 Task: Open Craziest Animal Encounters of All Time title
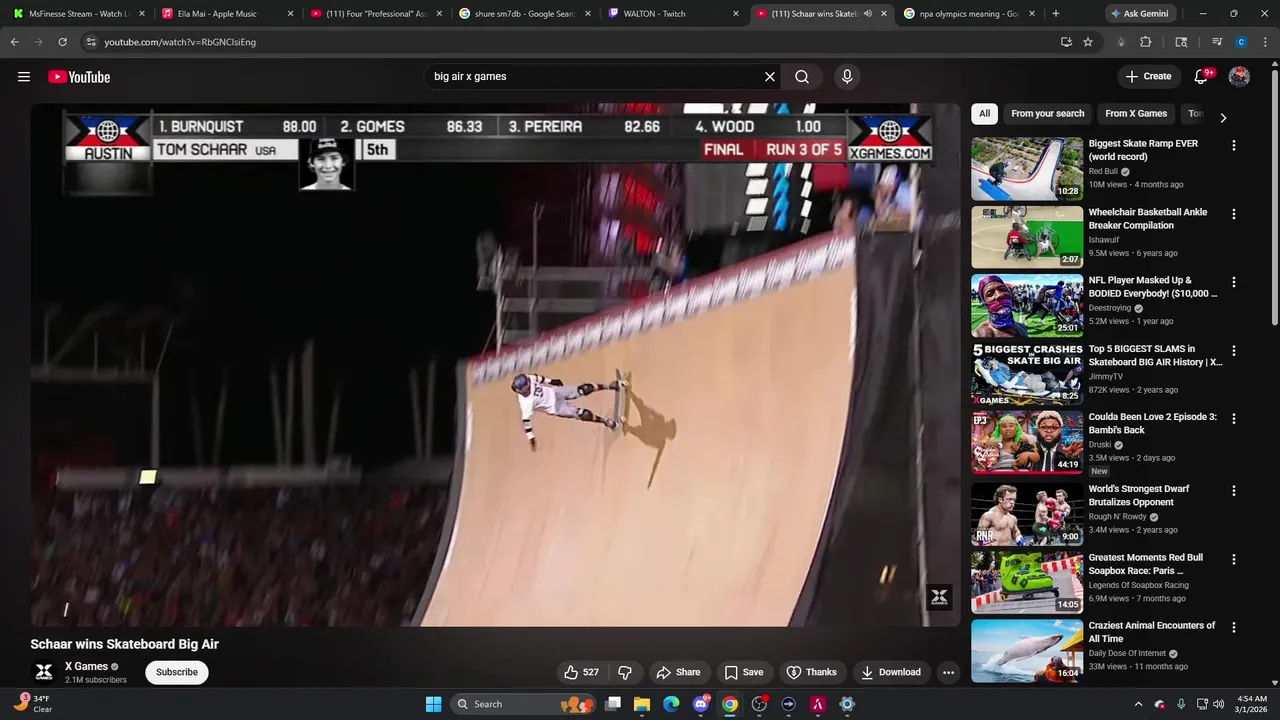[x=1152, y=632]
